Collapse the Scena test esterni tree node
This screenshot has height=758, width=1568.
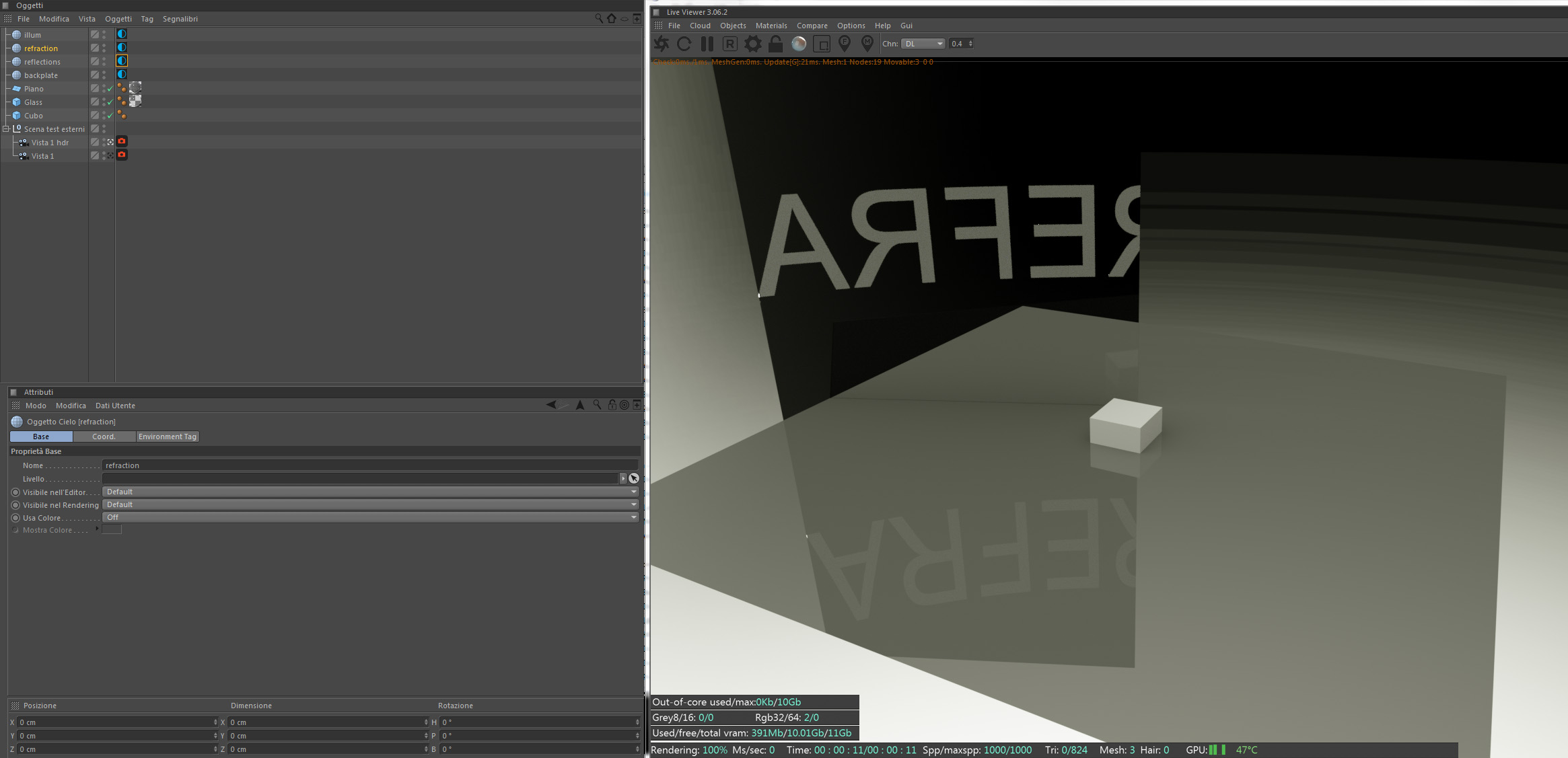[6, 128]
